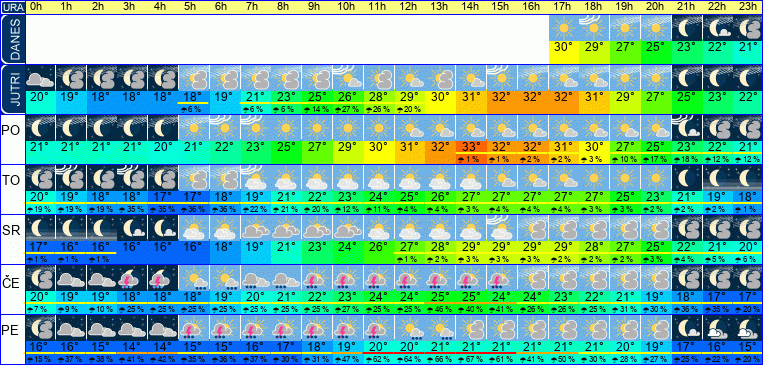Click the moon with cloud icon for PE at 22h
The width and height of the screenshot is (763, 365).
pyautogui.click(x=717, y=329)
